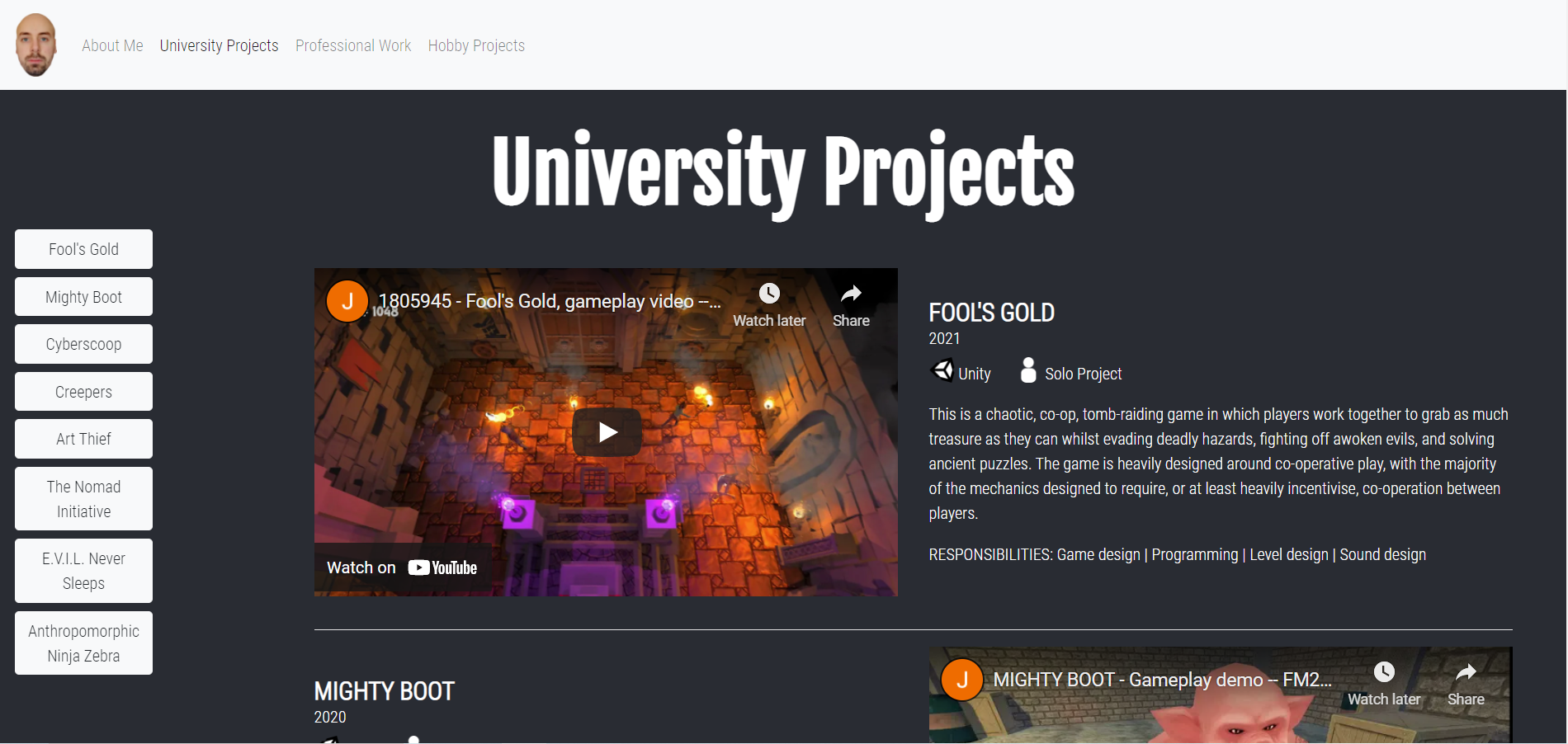This screenshot has height=744, width=1568.
Task: Jump to the Cyberscoop project
Action: (x=83, y=344)
